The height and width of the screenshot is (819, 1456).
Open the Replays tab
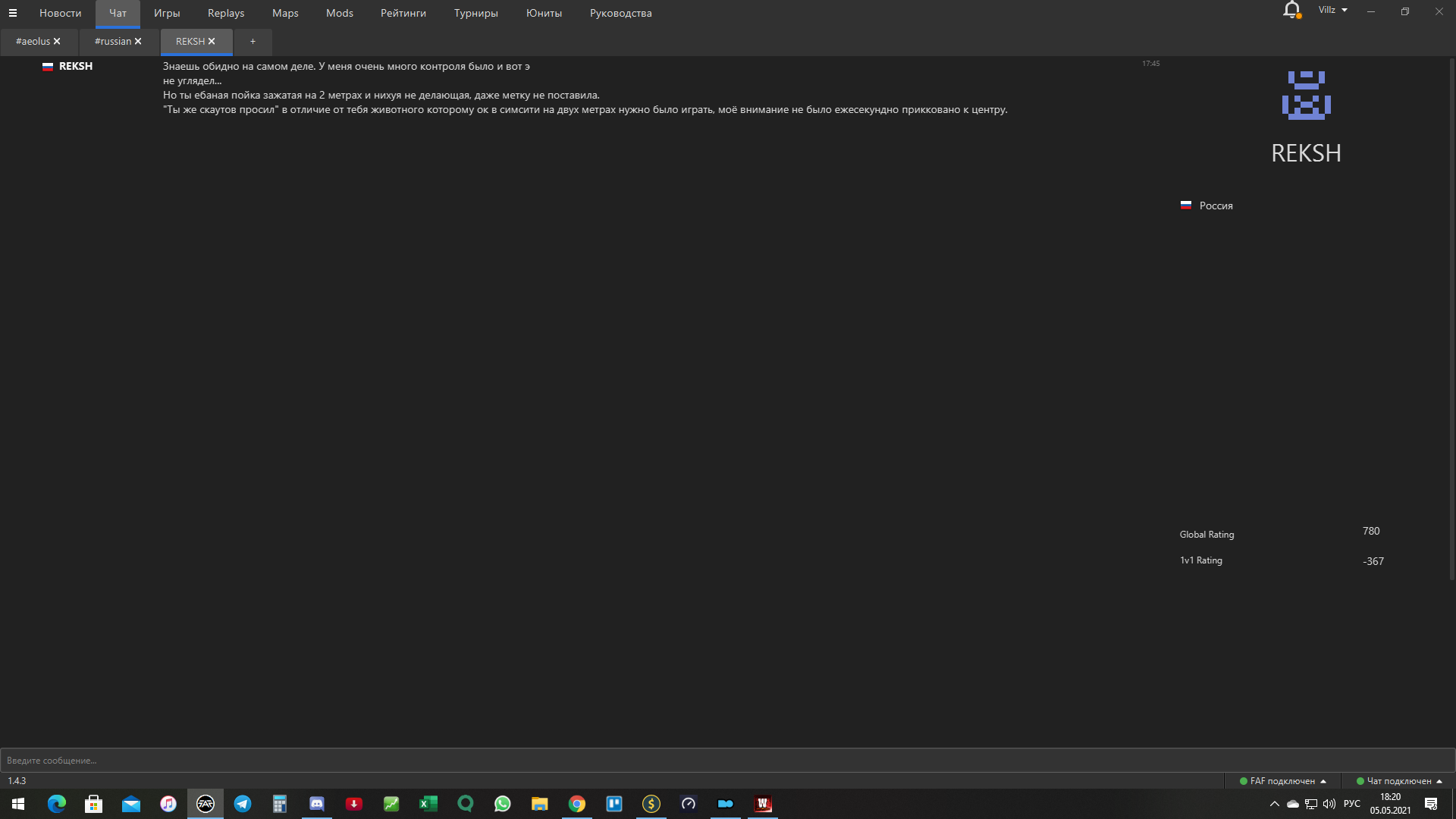click(x=226, y=13)
